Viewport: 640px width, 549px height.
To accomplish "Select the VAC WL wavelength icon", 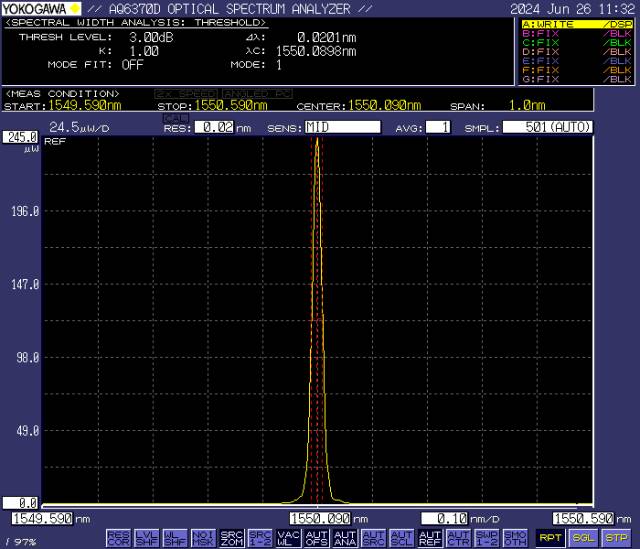I will pyautogui.click(x=288, y=538).
